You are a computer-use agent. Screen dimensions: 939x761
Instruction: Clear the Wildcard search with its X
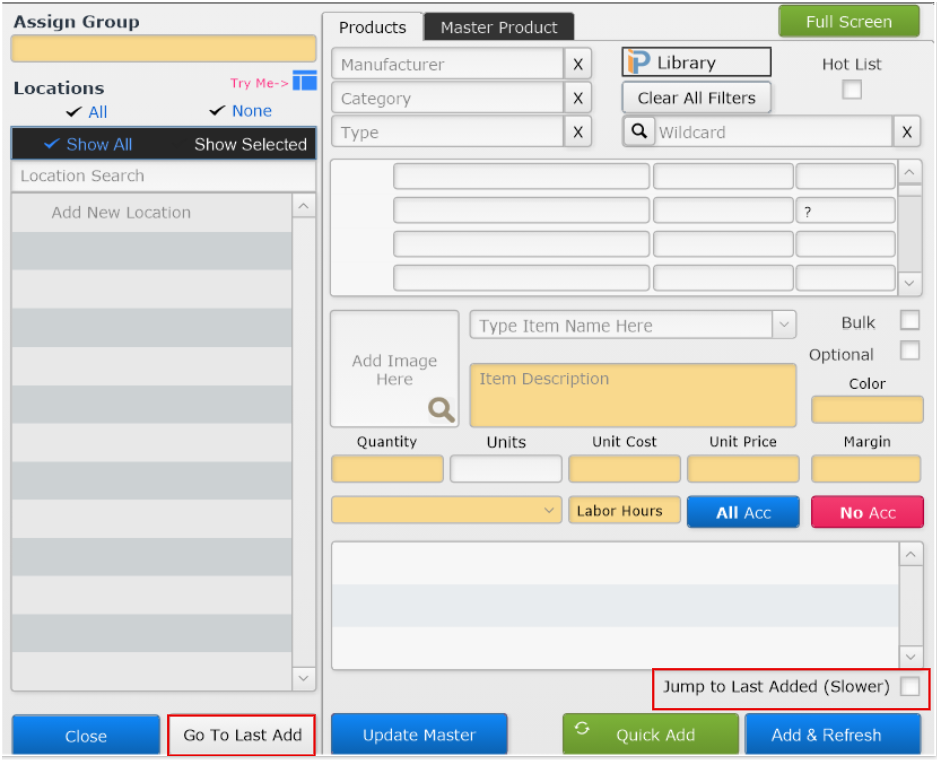(x=906, y=131)
